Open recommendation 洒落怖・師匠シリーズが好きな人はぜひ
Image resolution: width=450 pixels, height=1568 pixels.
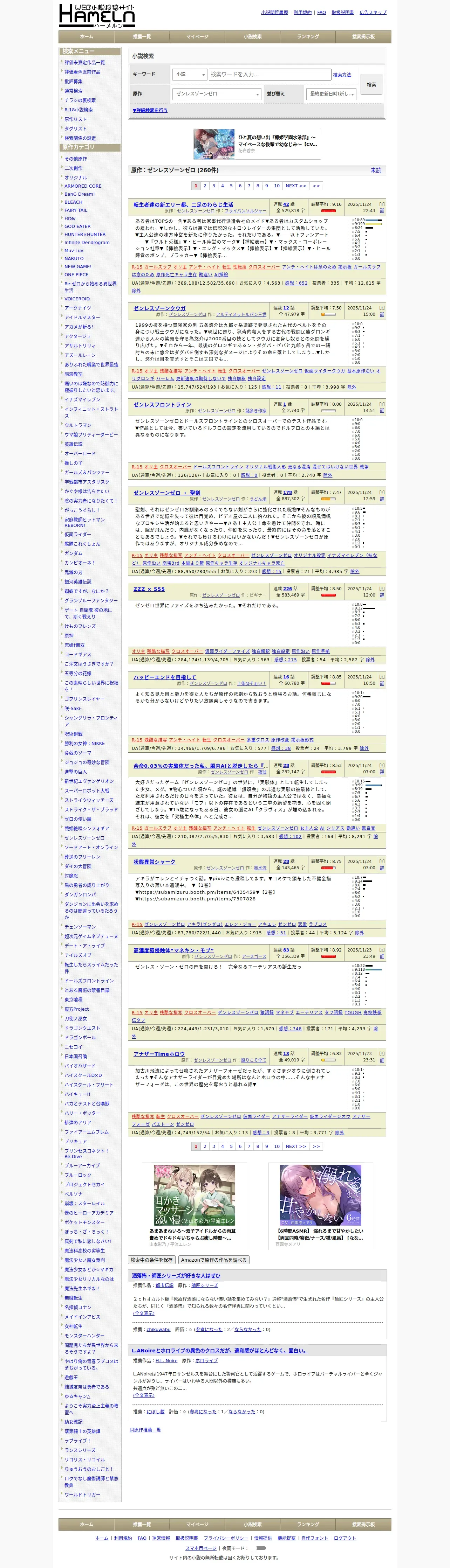click(176, 1276)
